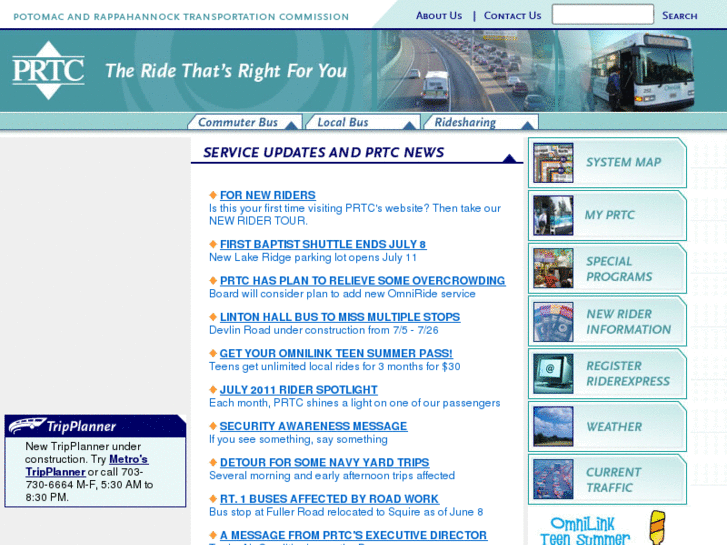Go to About Us page

point(439,15)
